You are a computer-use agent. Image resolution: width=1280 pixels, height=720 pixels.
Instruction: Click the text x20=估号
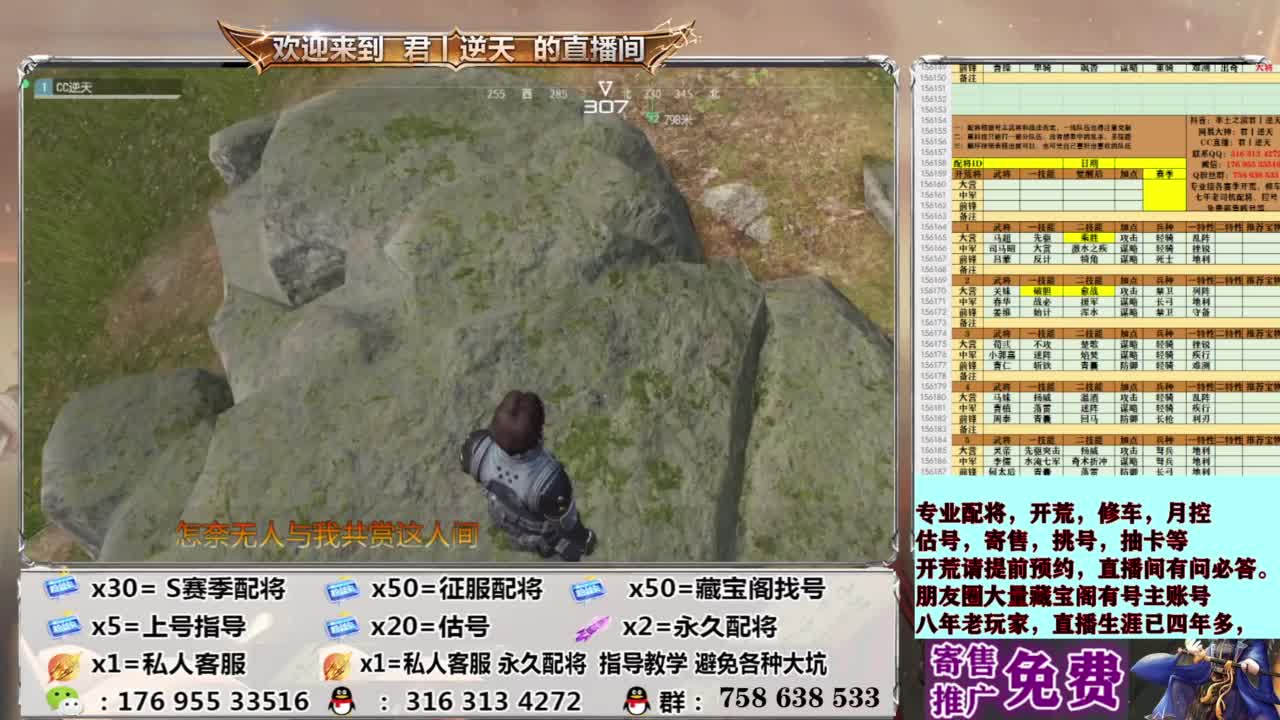[x=430, y=627]
